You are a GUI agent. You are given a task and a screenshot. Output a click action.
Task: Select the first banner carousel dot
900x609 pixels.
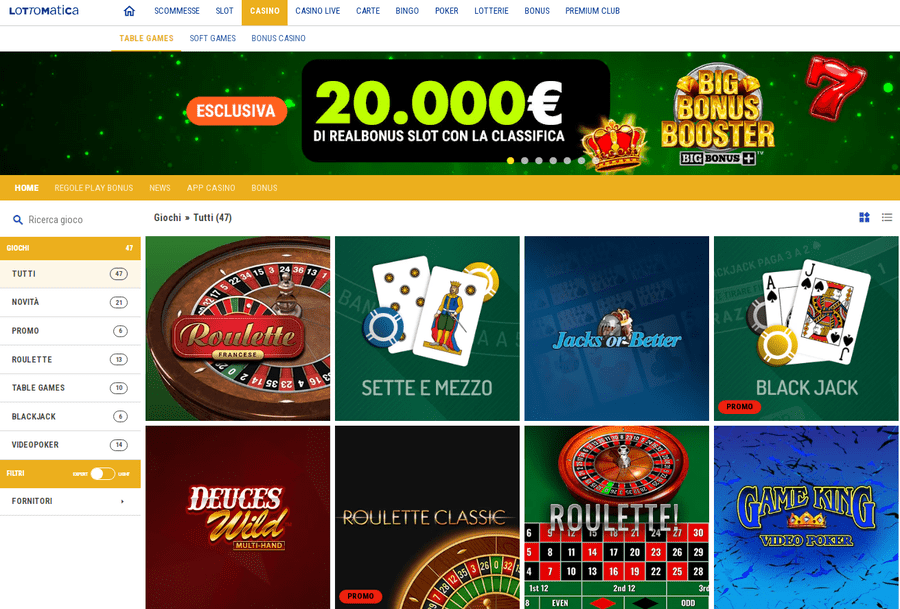[x=510, y=161]
